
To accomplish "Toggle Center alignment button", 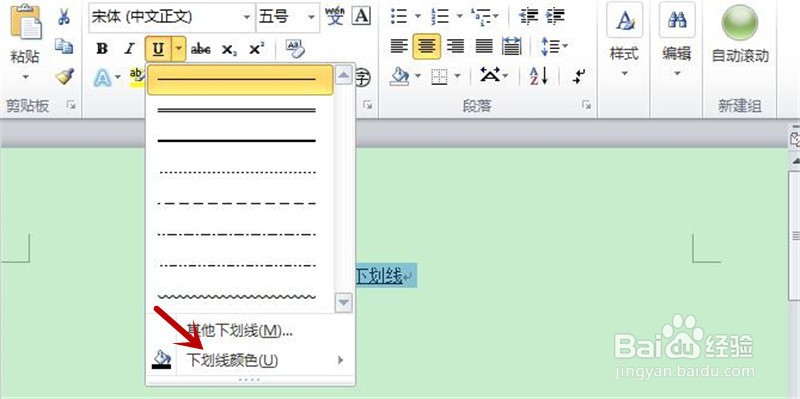I will tap(427, 47).
